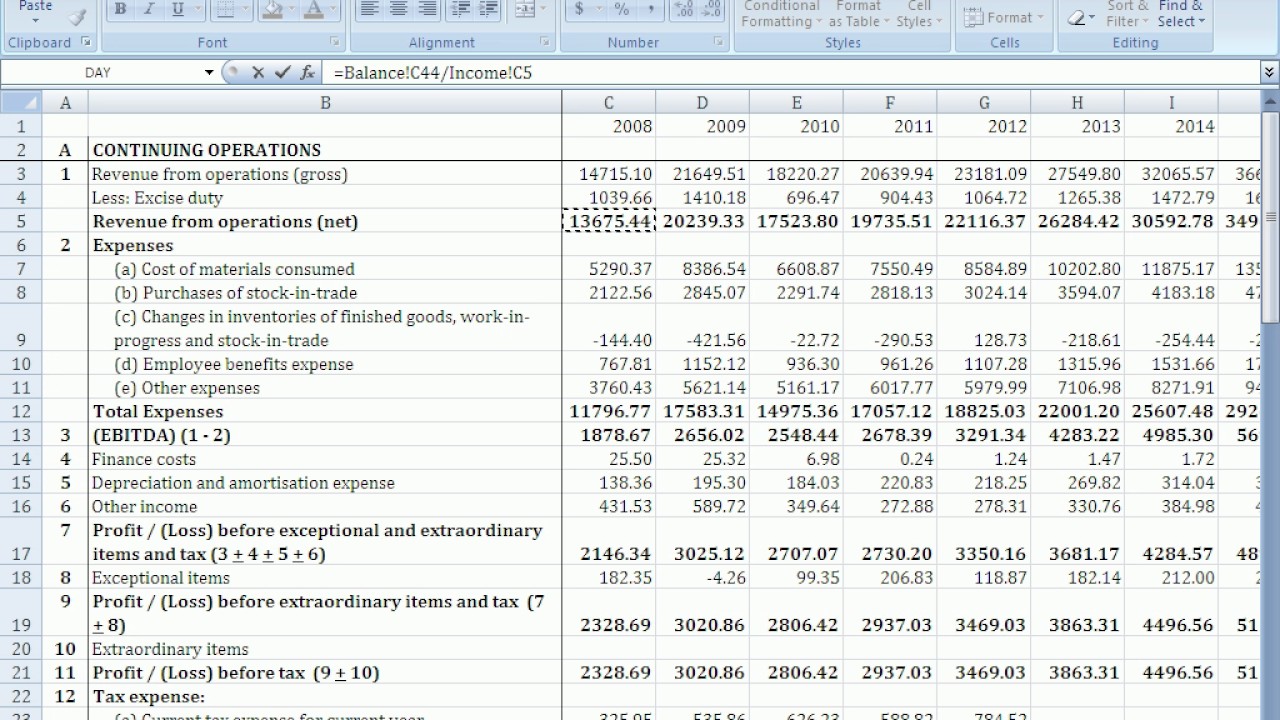The image size is (1280, 720).
Task: Align text right in Alignment group
Action: coord(427,10)
